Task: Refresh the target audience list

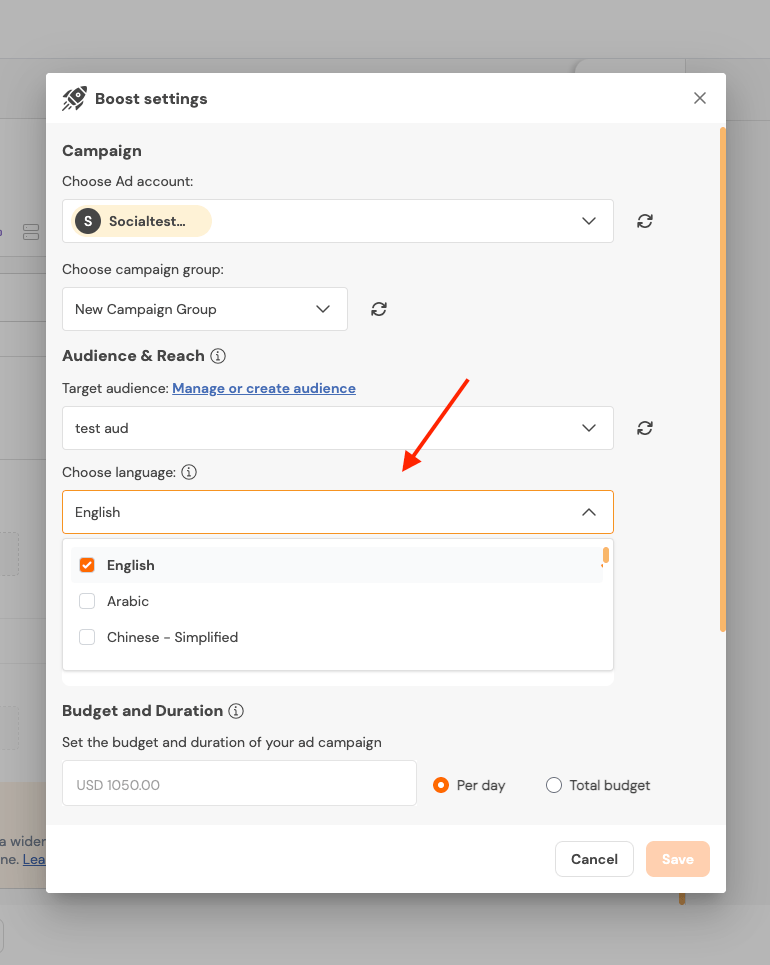Action: tap(644, 428)
